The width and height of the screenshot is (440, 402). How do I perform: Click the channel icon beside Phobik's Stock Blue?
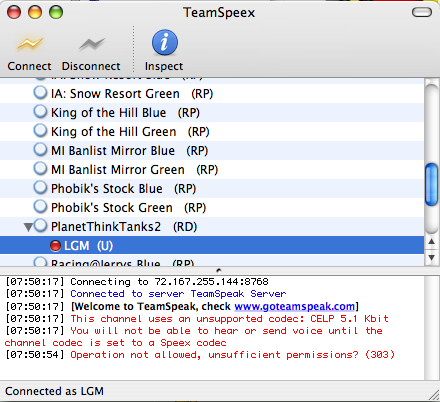[x=40, y=188]
